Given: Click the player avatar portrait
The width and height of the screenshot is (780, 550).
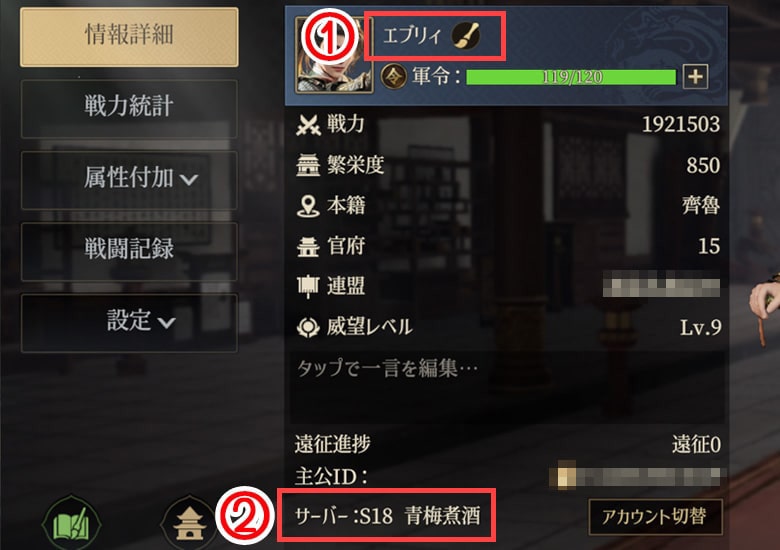Looking at the screenshot, I should pyautogui.click(x=334, y=55).
